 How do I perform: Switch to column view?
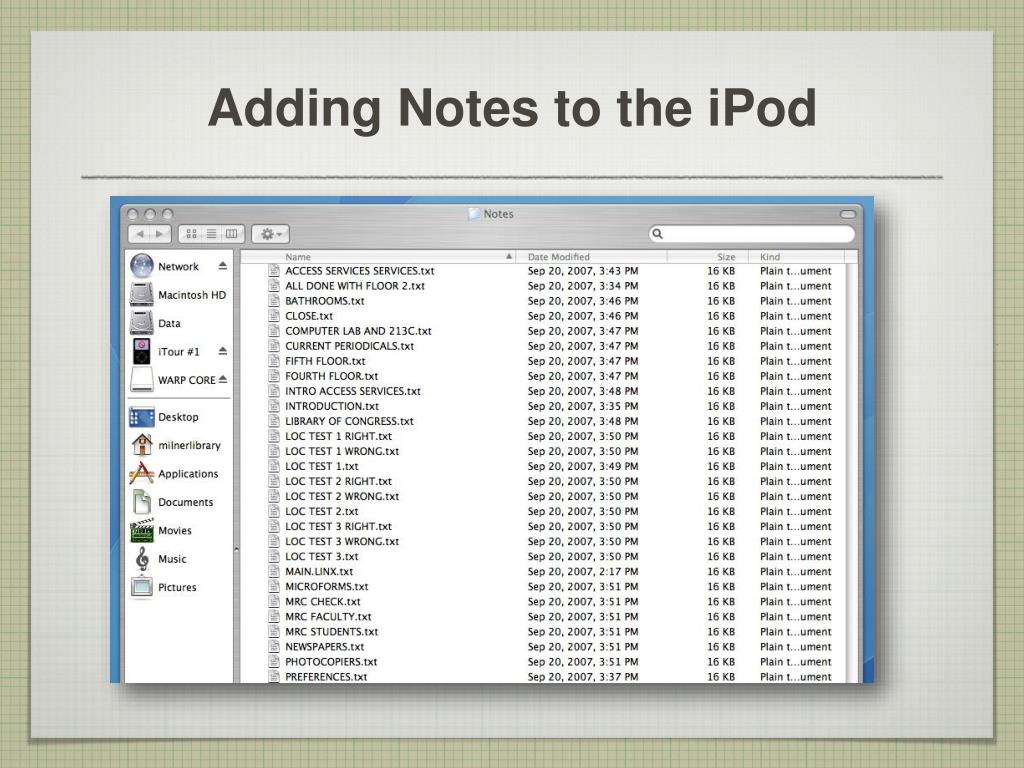[x=232, y=234]
